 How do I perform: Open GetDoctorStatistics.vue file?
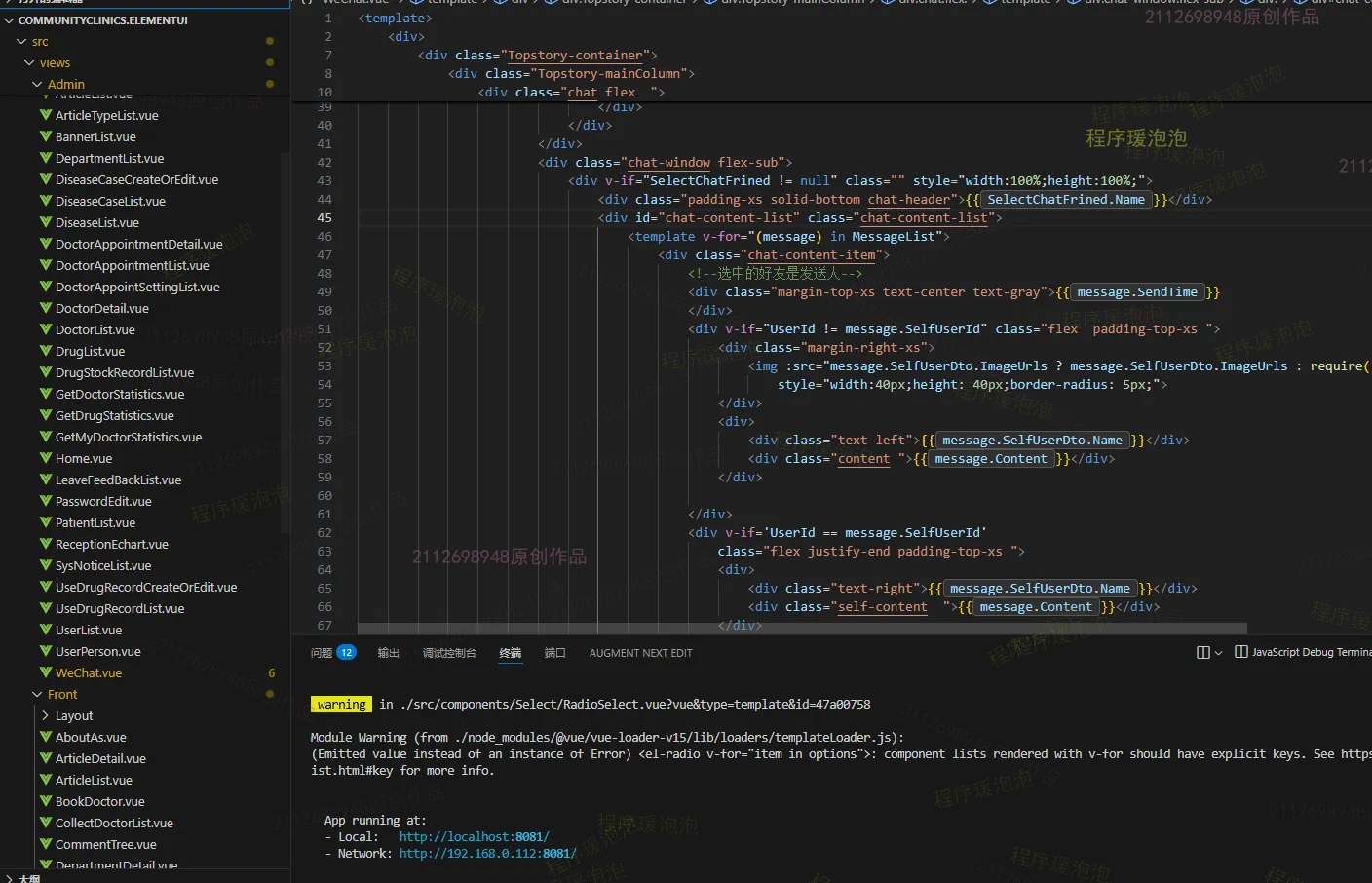[x=120, y=394]
